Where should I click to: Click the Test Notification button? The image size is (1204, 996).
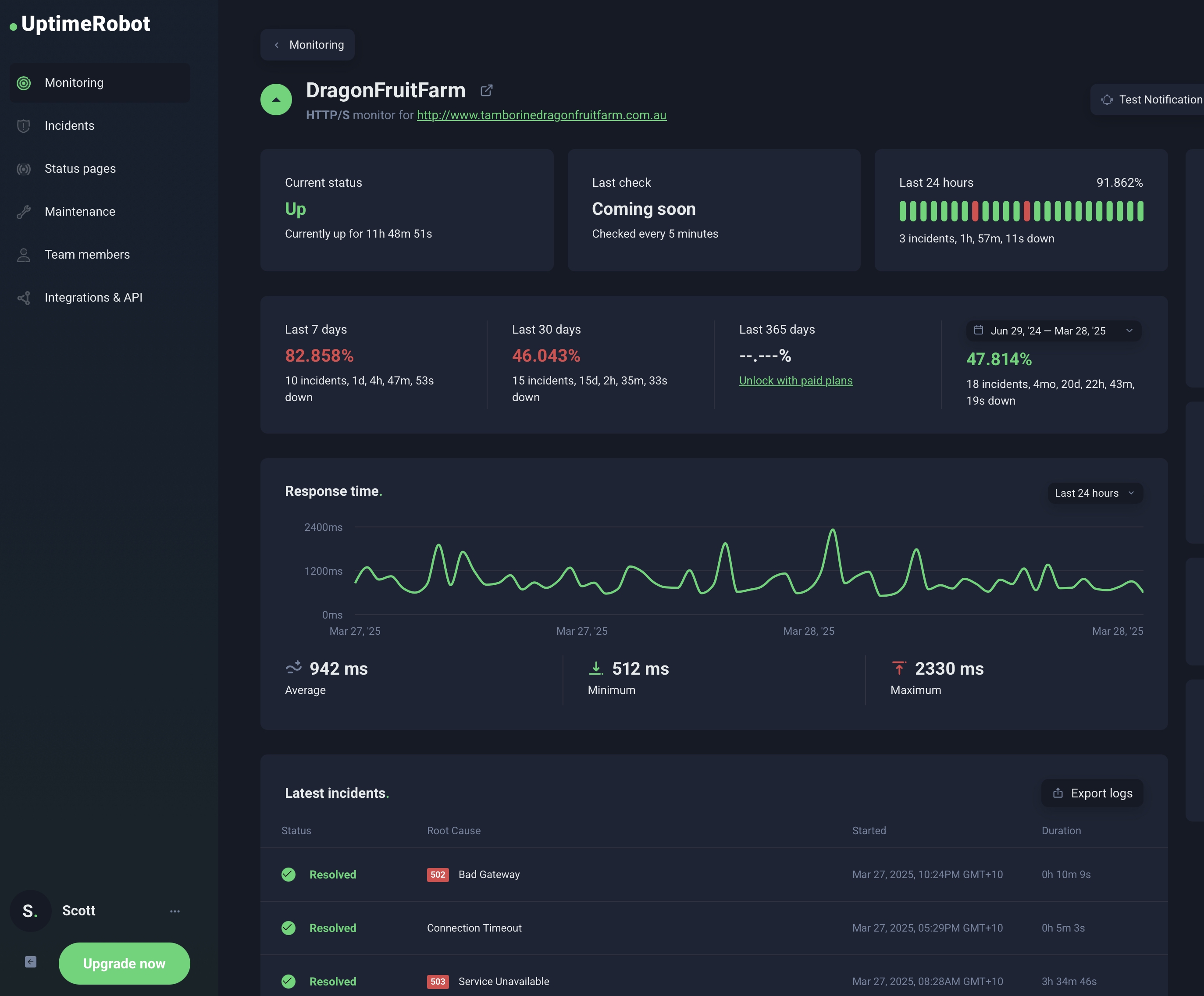click(1148, 100)
